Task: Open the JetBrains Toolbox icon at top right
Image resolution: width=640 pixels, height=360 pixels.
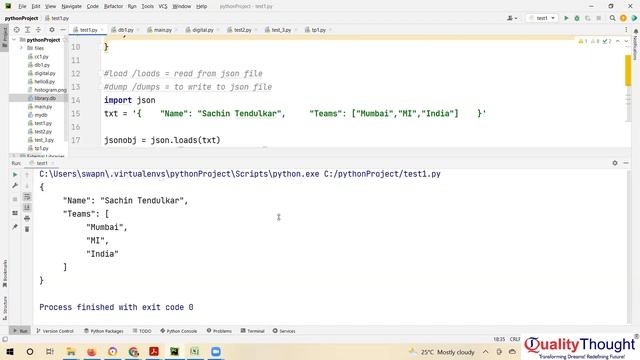Action: pyautogui.click(x=634, y=18)
